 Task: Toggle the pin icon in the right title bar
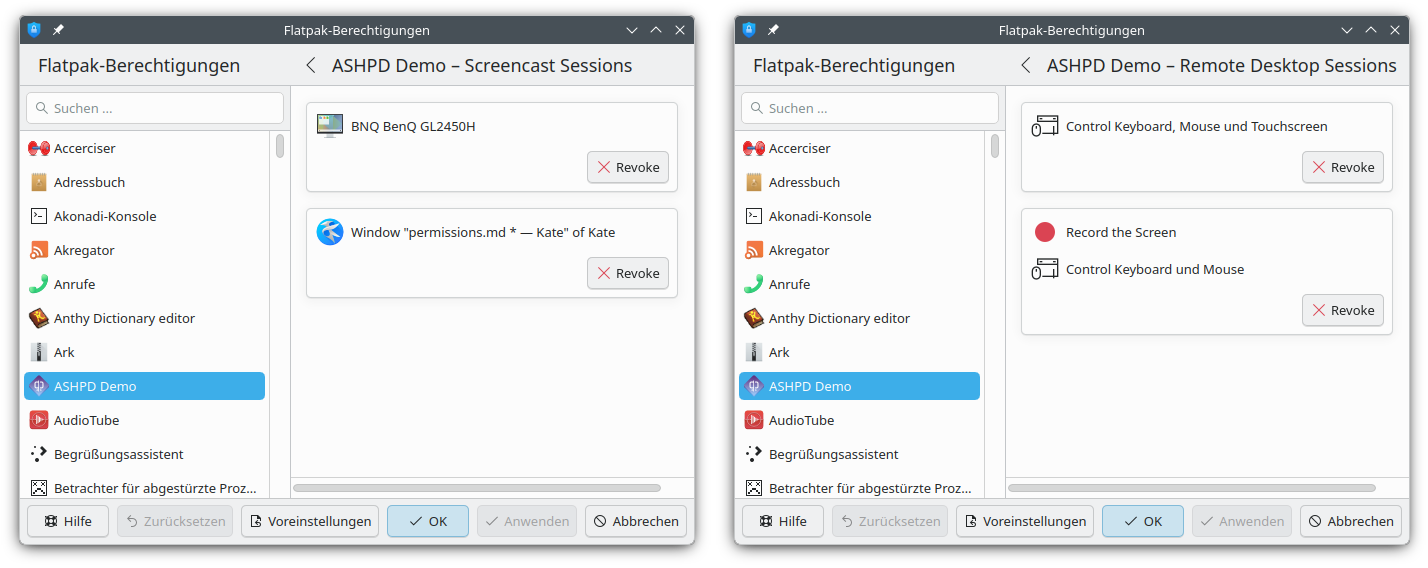773,30
